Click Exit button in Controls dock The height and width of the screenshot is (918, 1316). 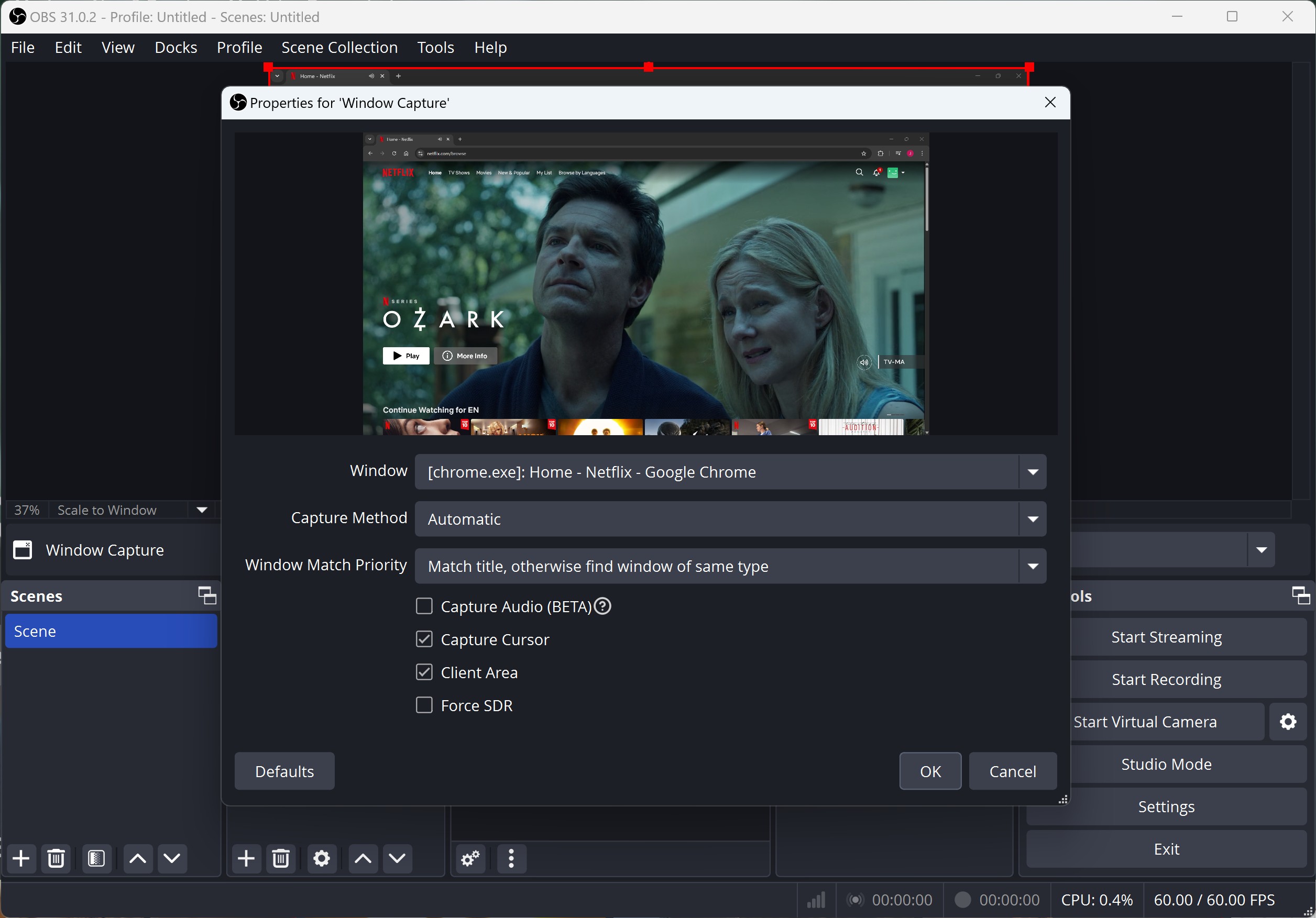click(x=1166, y=849)
